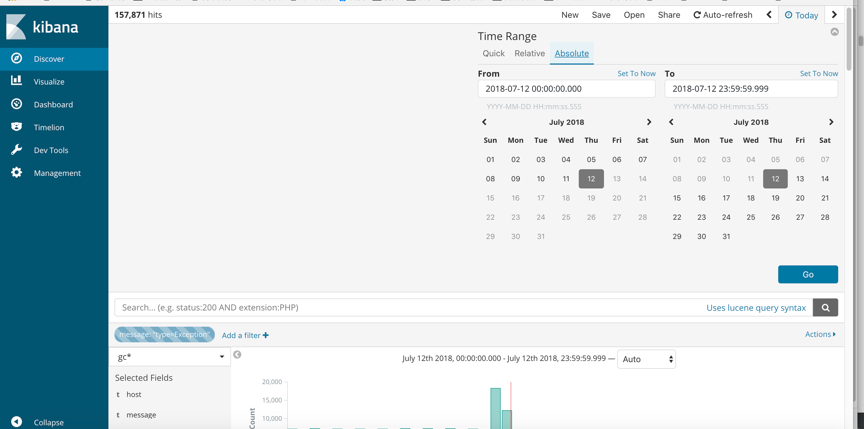The width and height of the screenshot is (864, 429).
Task: Click the Kibana logo
Action: 42,28
